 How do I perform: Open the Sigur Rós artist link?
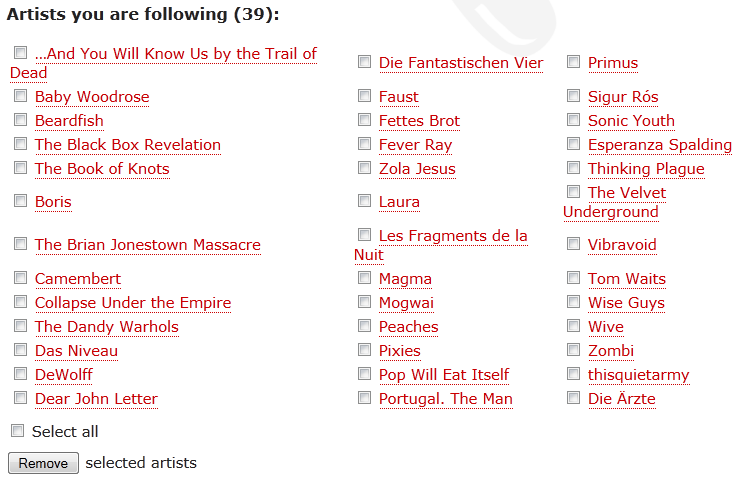[x=623, y=97]
